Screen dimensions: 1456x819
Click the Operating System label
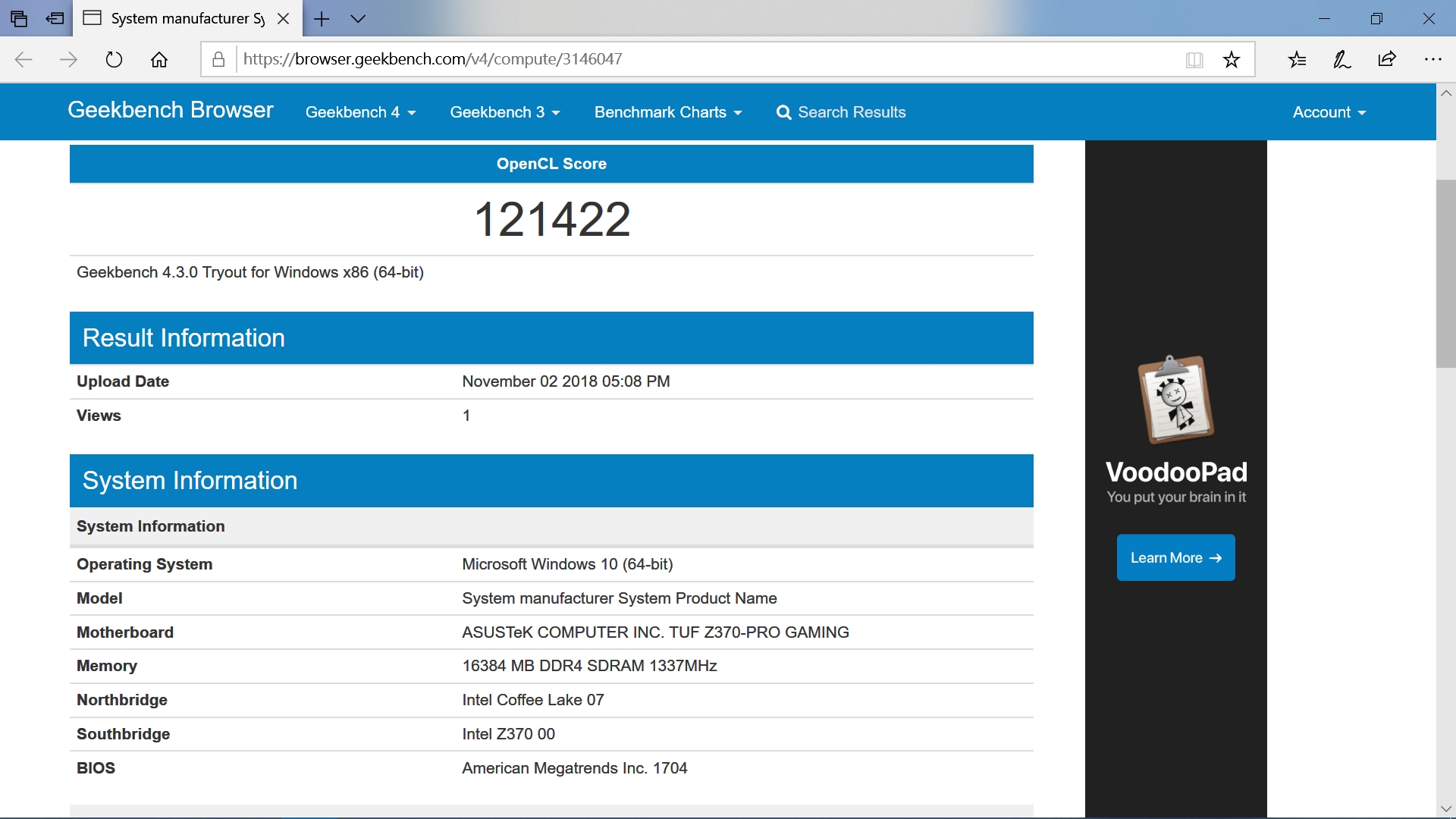144,564
